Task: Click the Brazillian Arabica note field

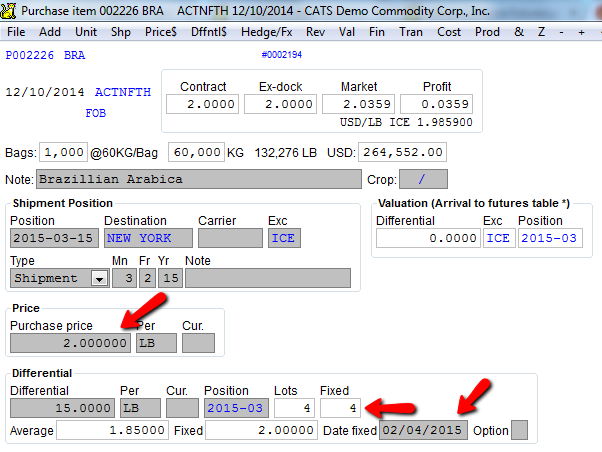Action: coord(199,179)
